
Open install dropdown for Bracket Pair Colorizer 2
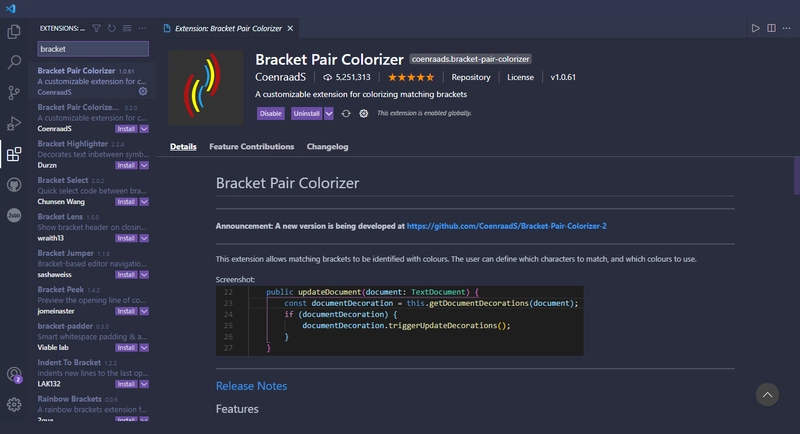144,129
